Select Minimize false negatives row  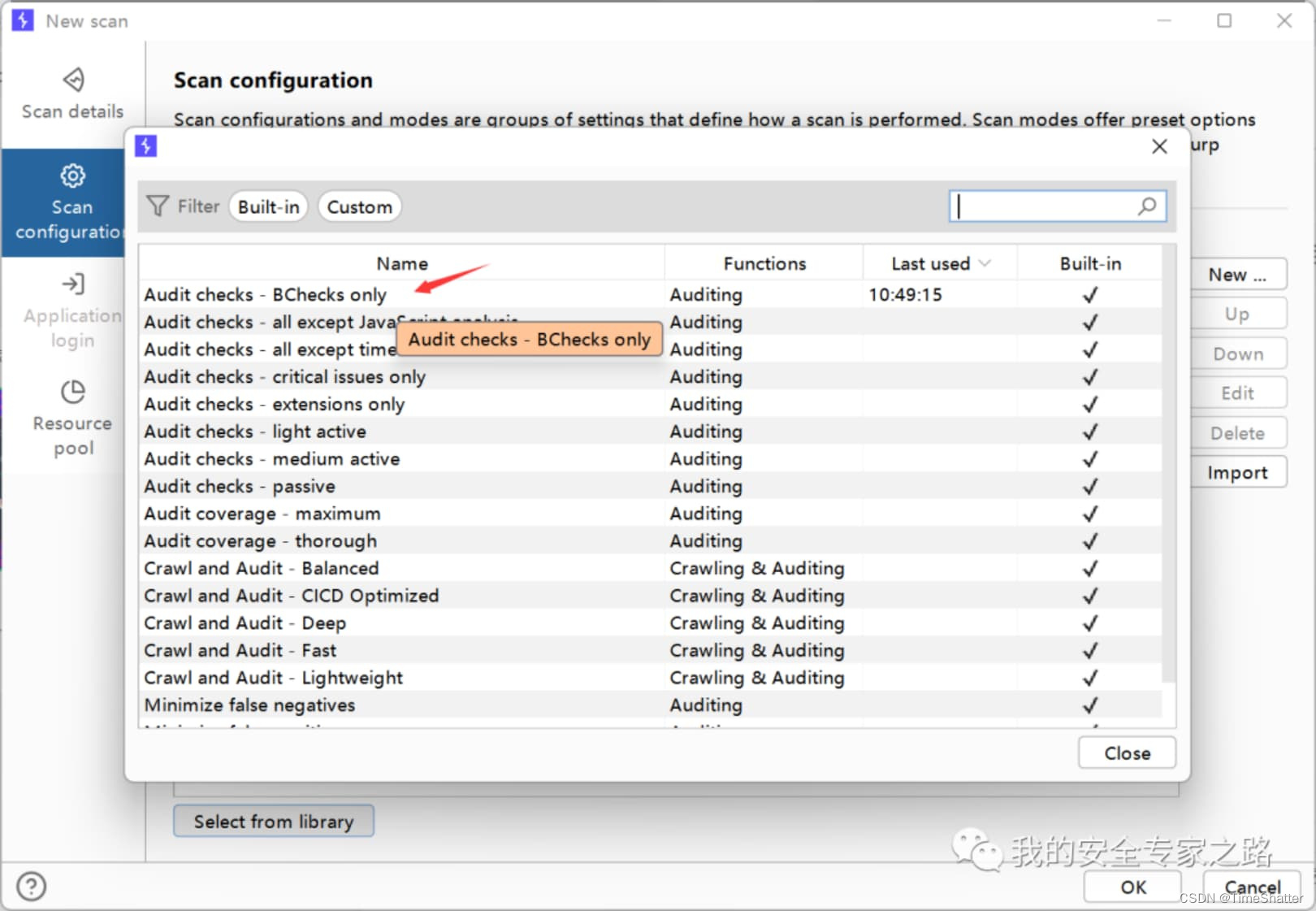tap(650, 705)
